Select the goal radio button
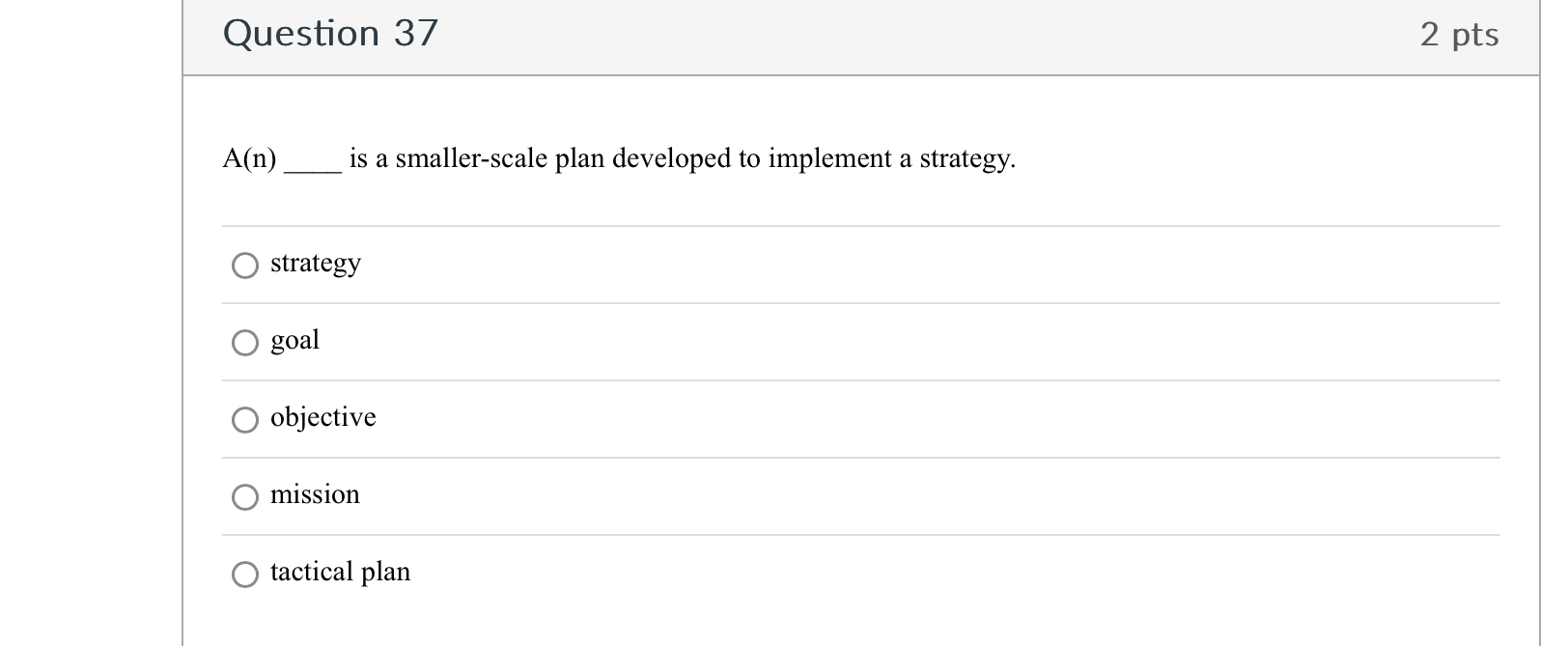The width and height of the screenshot is (1568, 646). point(245,342)
